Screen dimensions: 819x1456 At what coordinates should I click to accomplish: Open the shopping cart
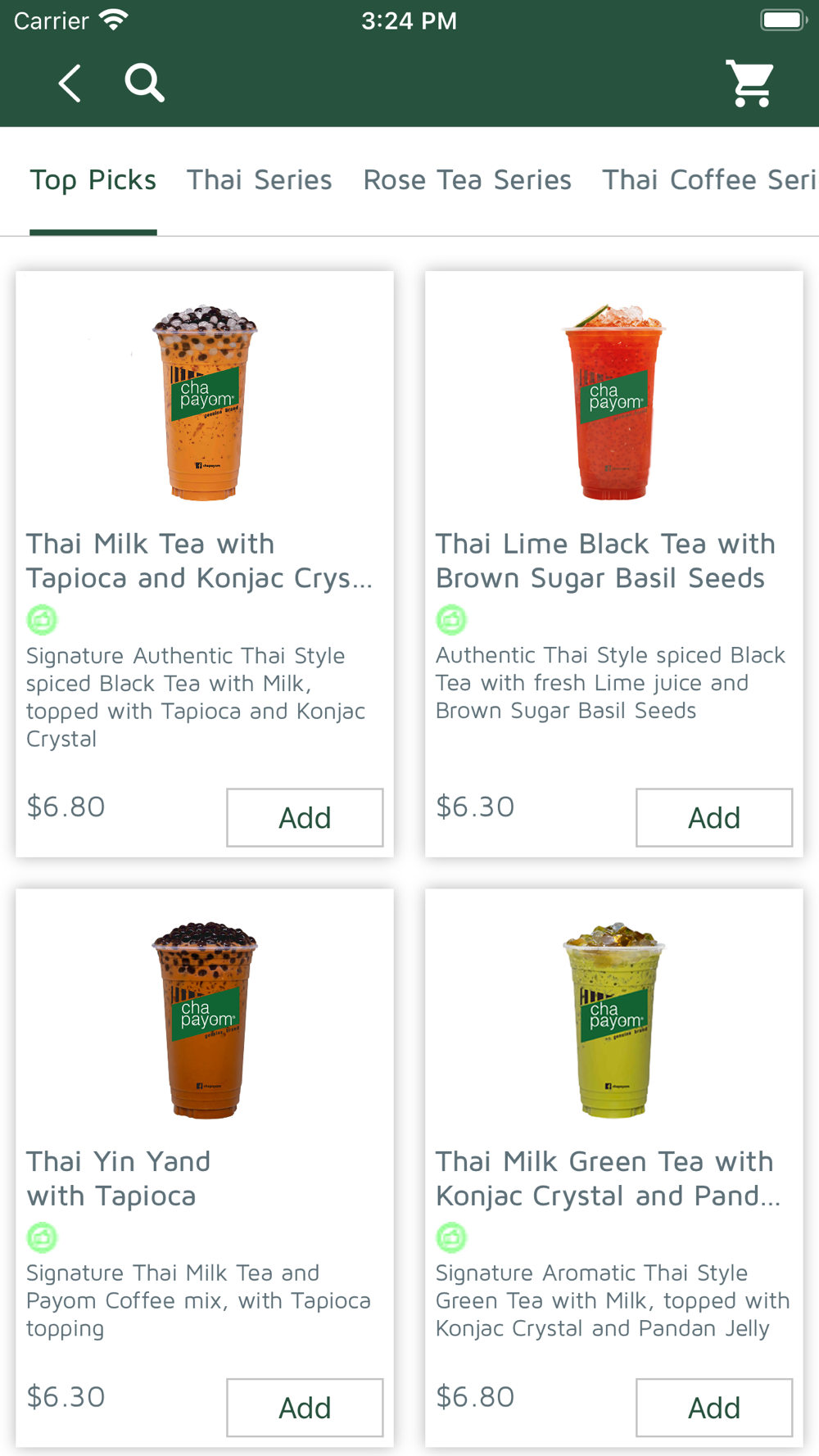pyautogui.click(x=751, y=83)
